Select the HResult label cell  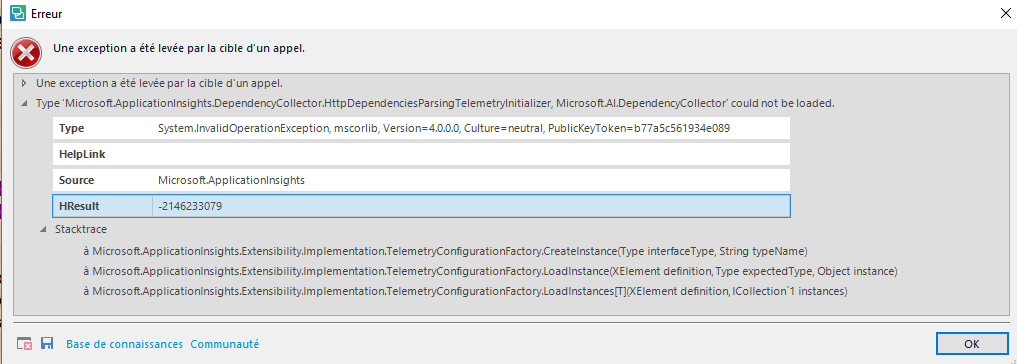tap(102, 206)
